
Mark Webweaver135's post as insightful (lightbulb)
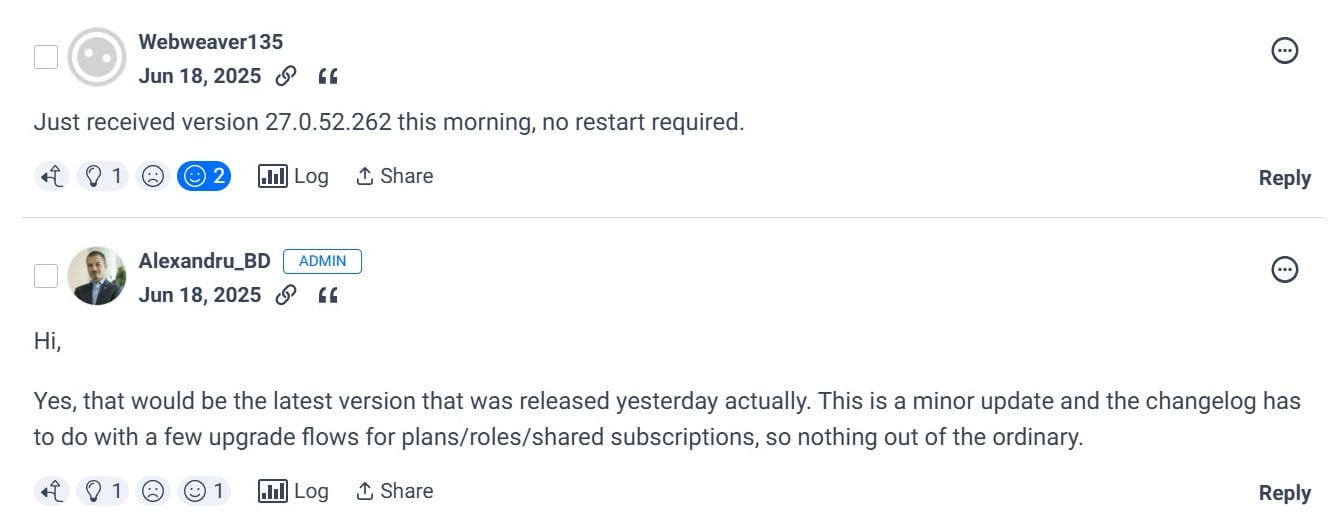coord(104,177)
